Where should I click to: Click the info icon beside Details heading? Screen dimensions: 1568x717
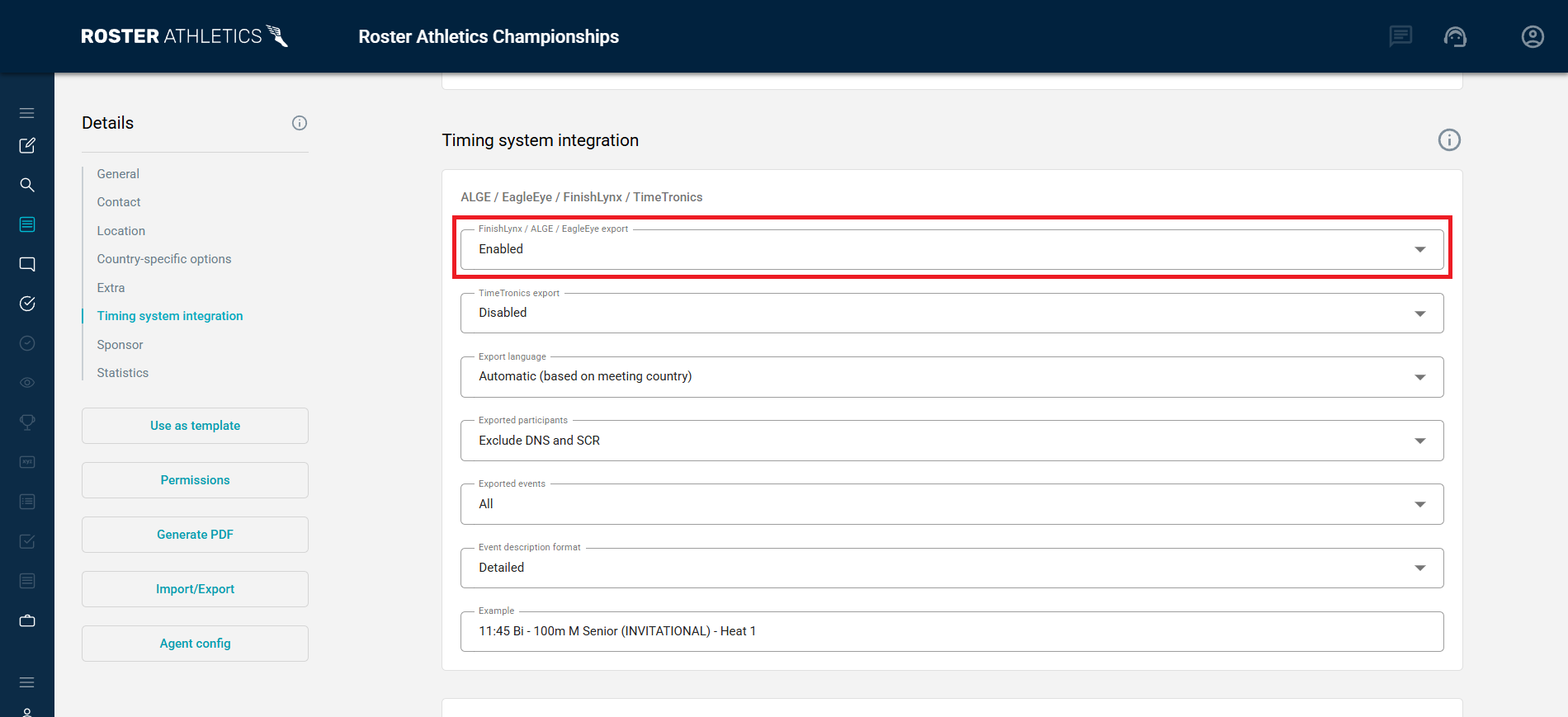click(300, 123)
